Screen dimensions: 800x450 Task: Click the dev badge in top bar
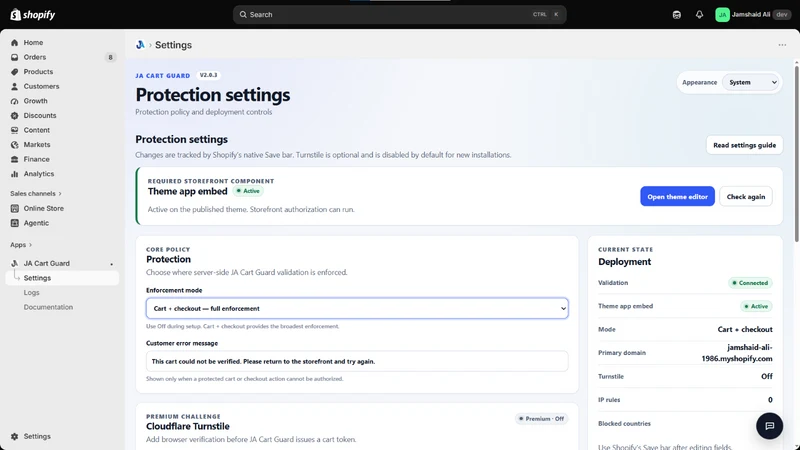pos(782,15)
